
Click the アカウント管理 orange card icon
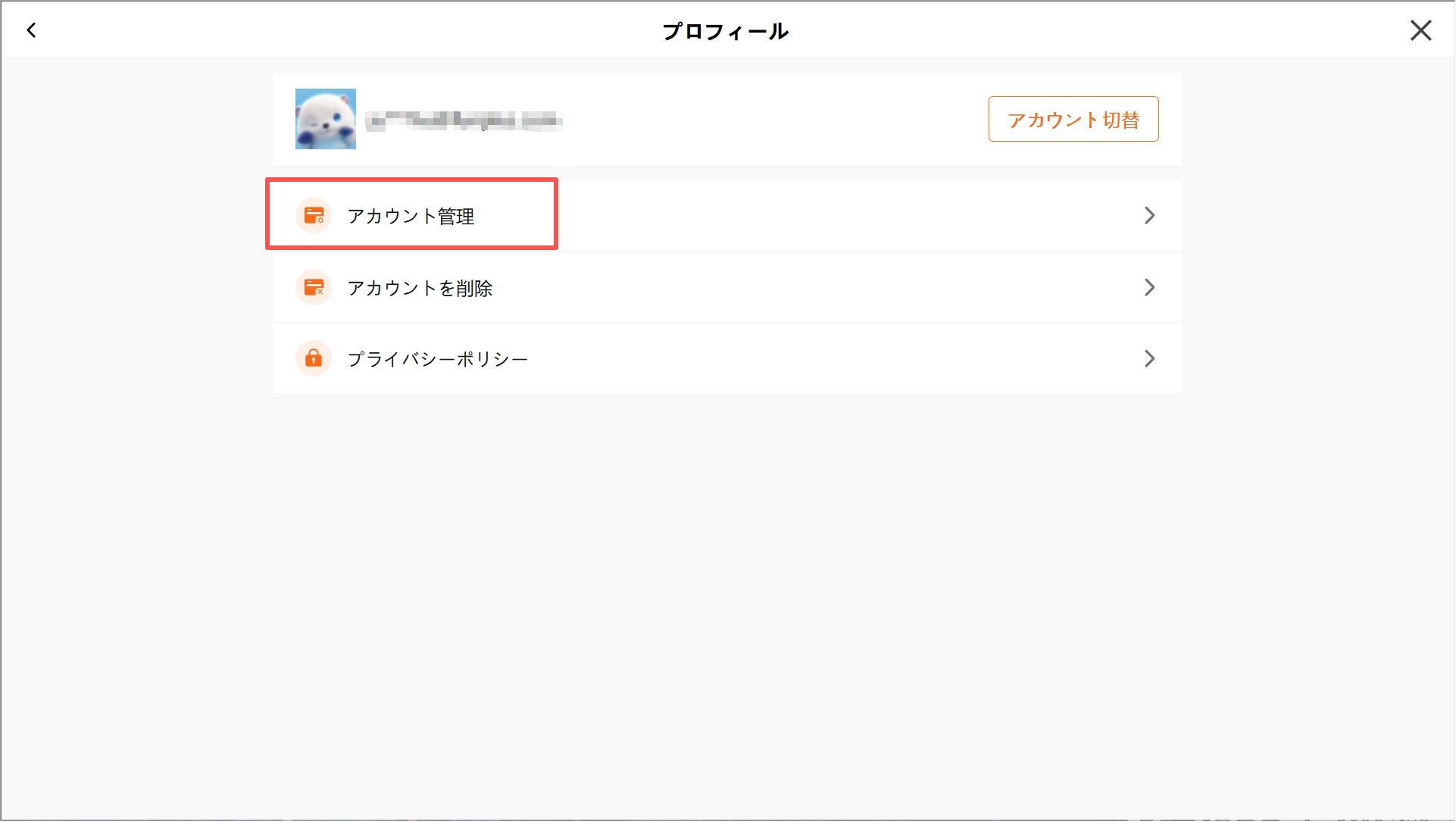[x=314, y=216]
